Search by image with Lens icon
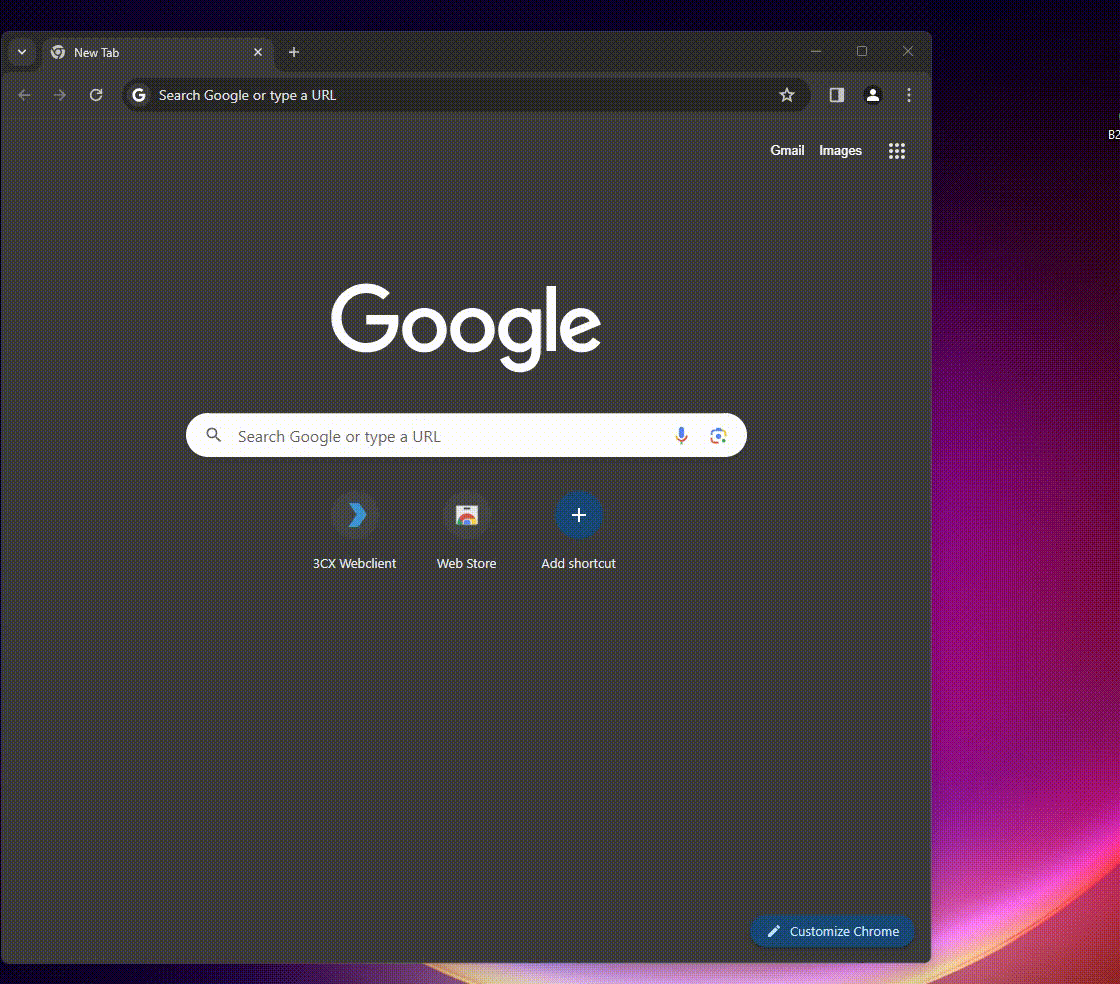The image size is (1120, 984). pyautogui.click(x=719, y=436)
